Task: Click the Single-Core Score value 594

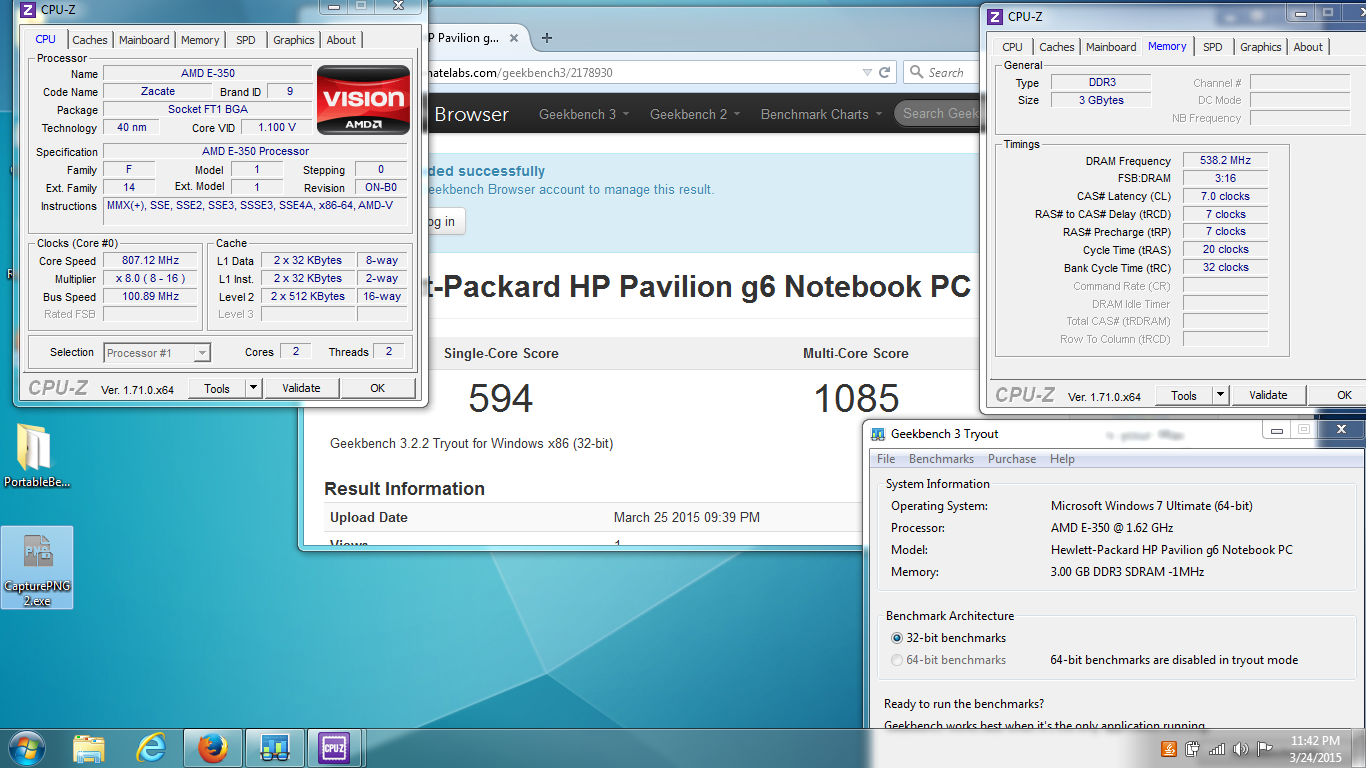Action: [x=501, y=399]
